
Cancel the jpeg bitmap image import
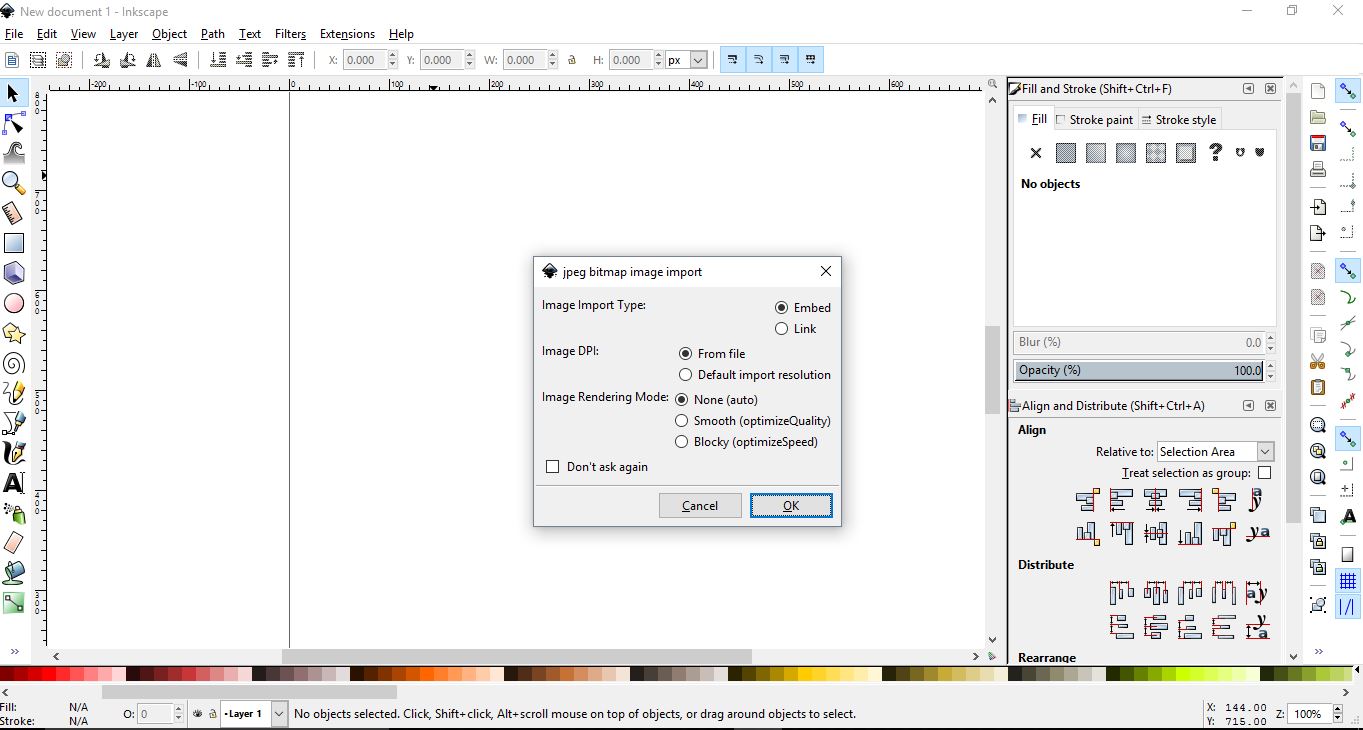tap(700, 506)
